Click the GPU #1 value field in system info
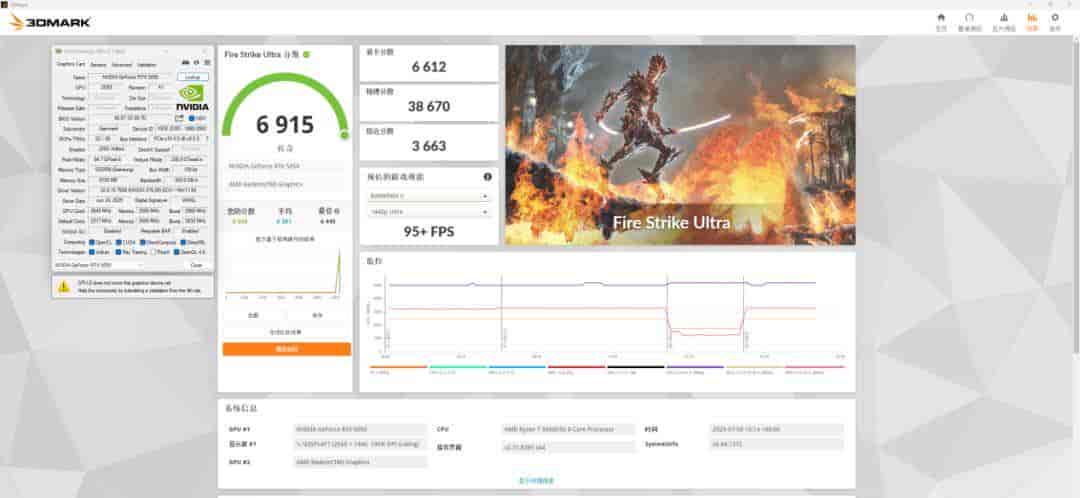This screenshot has height=498, width=1080. 361,429
